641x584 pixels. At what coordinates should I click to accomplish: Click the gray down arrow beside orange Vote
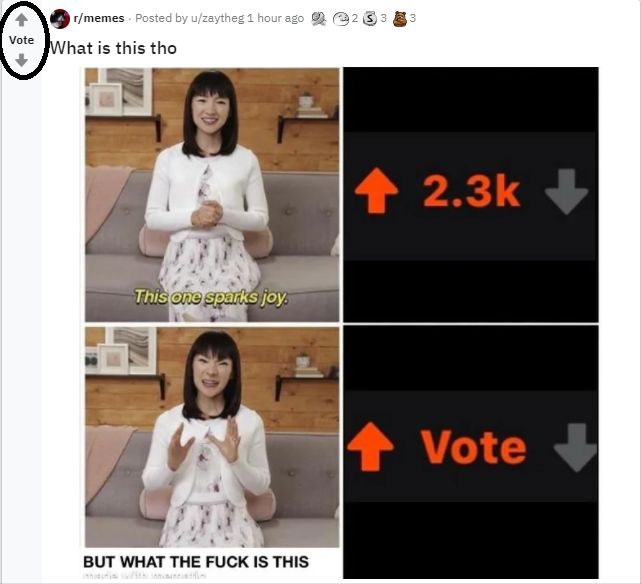(576, 448)
